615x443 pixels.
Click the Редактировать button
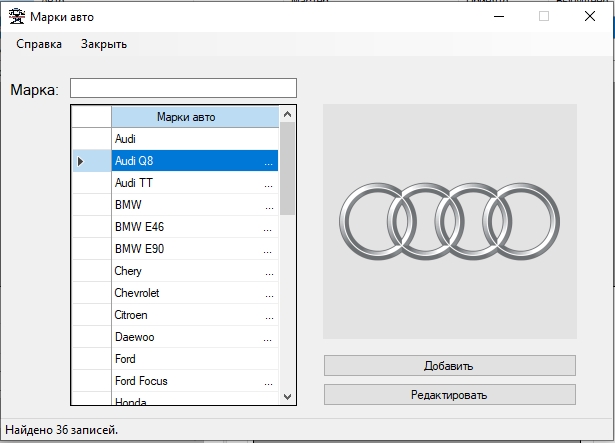450,395
